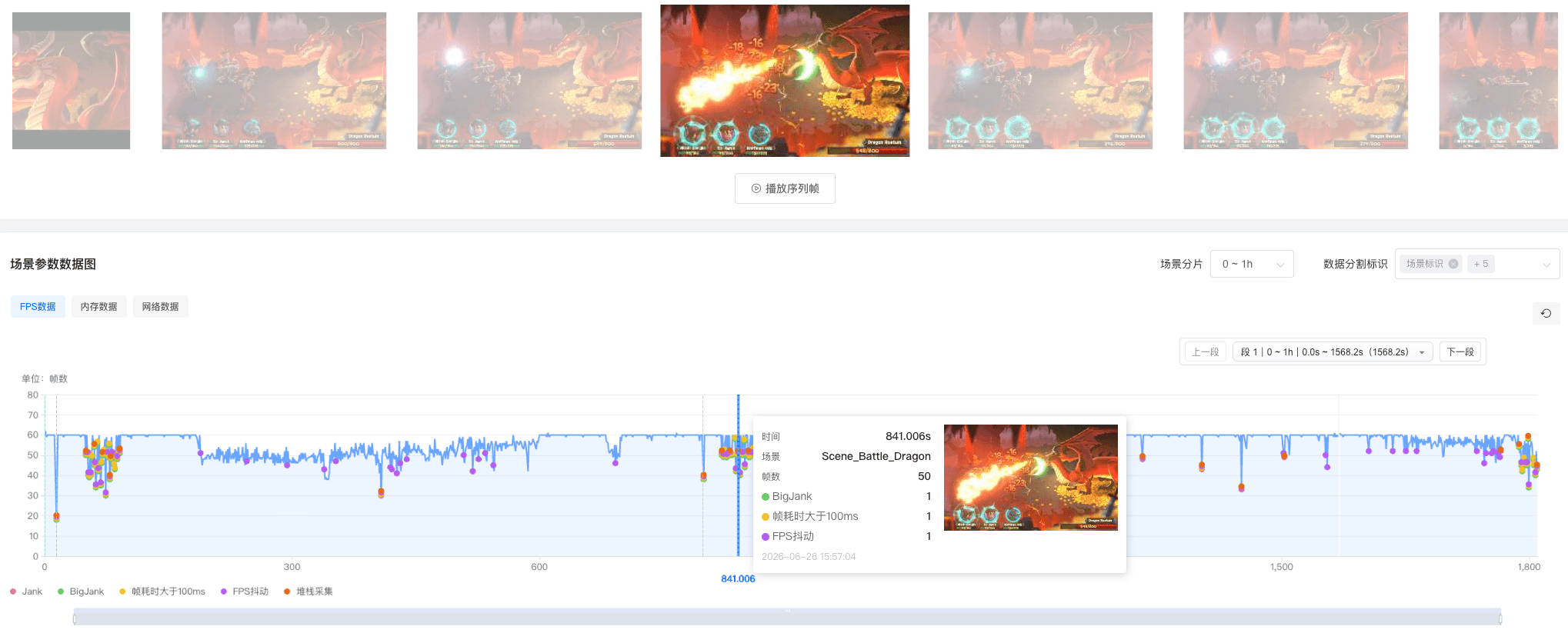1568x633 pixels.
Task: Toggle the Jank series in the legend
Action: coord(26,591)
